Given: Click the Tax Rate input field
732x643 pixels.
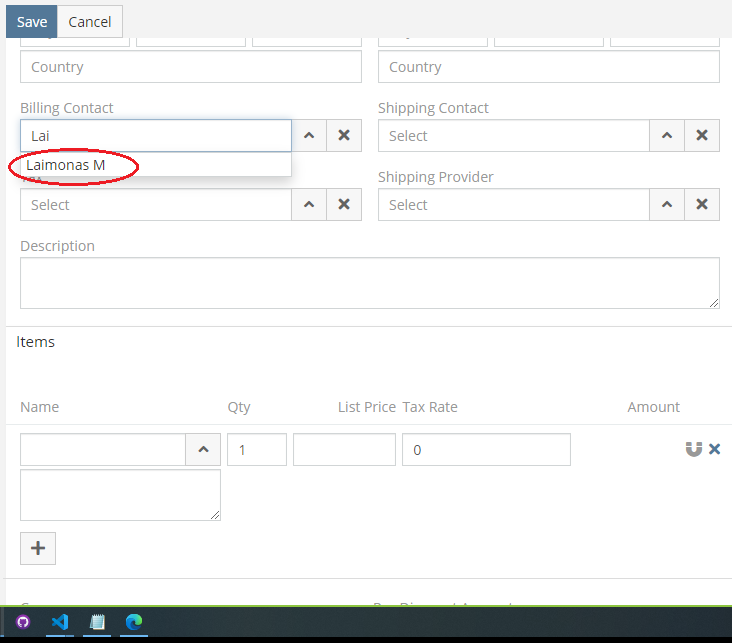Looking at the screenshot, I should 486,450.
